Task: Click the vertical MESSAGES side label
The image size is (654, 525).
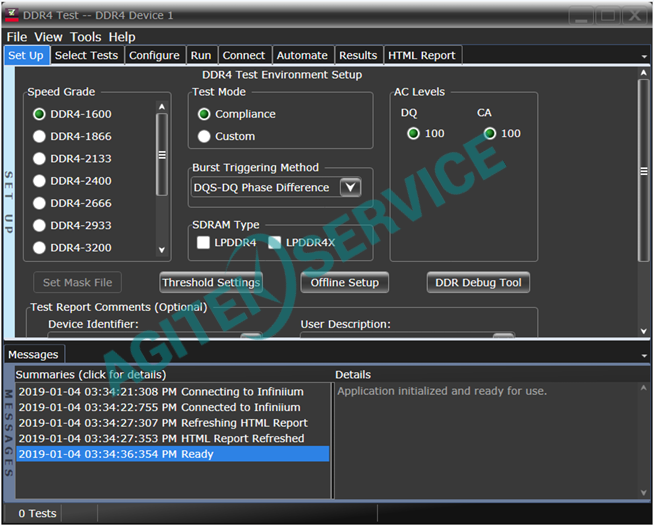Action: click(x=9, y=433)
